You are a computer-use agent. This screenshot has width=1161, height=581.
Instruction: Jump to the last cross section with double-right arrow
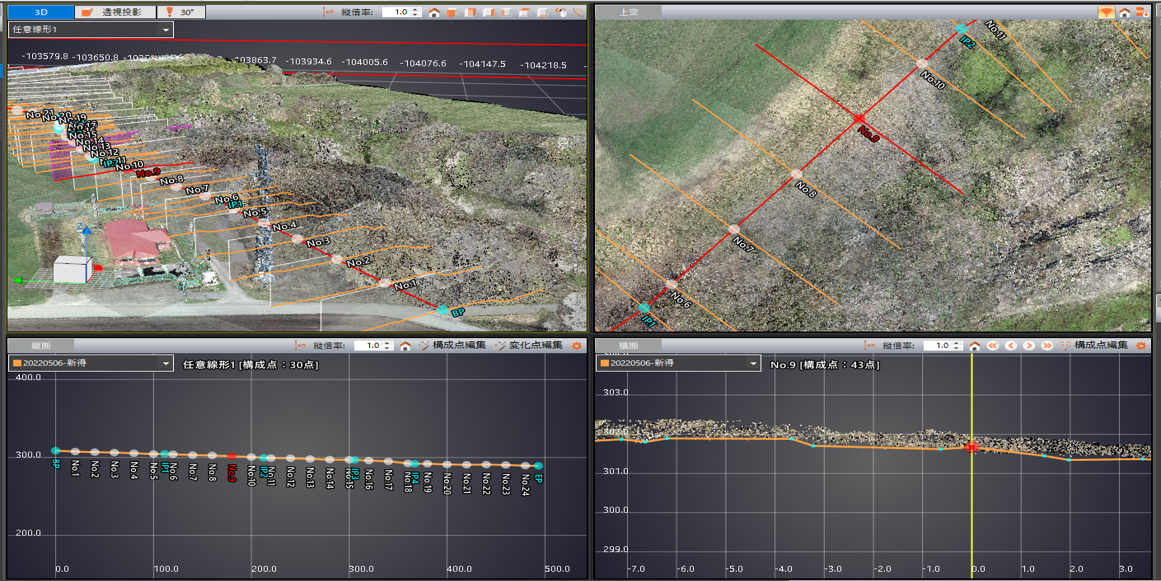pyautogui.click(x=1047, y=345)
